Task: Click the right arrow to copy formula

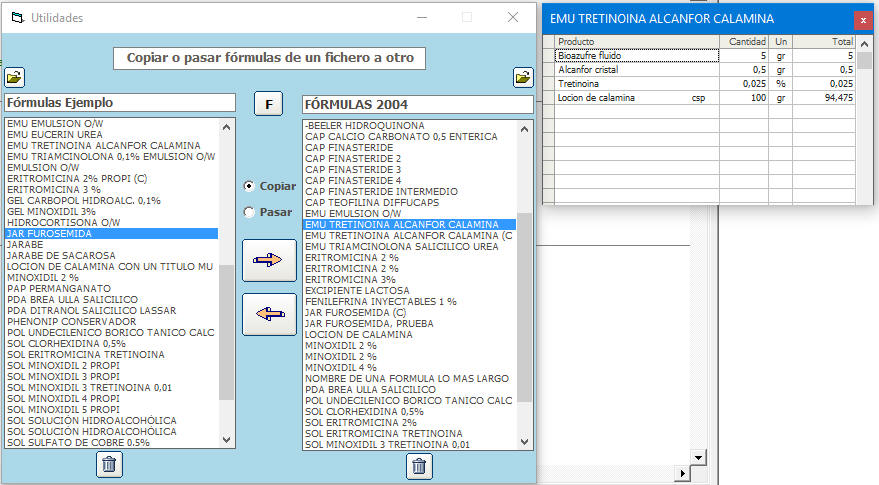Action: [269, 260]
